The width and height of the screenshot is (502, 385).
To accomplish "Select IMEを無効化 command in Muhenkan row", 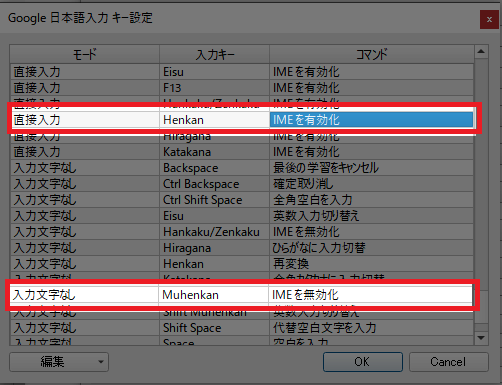I will pyautogui.click(x=370, y=295).
